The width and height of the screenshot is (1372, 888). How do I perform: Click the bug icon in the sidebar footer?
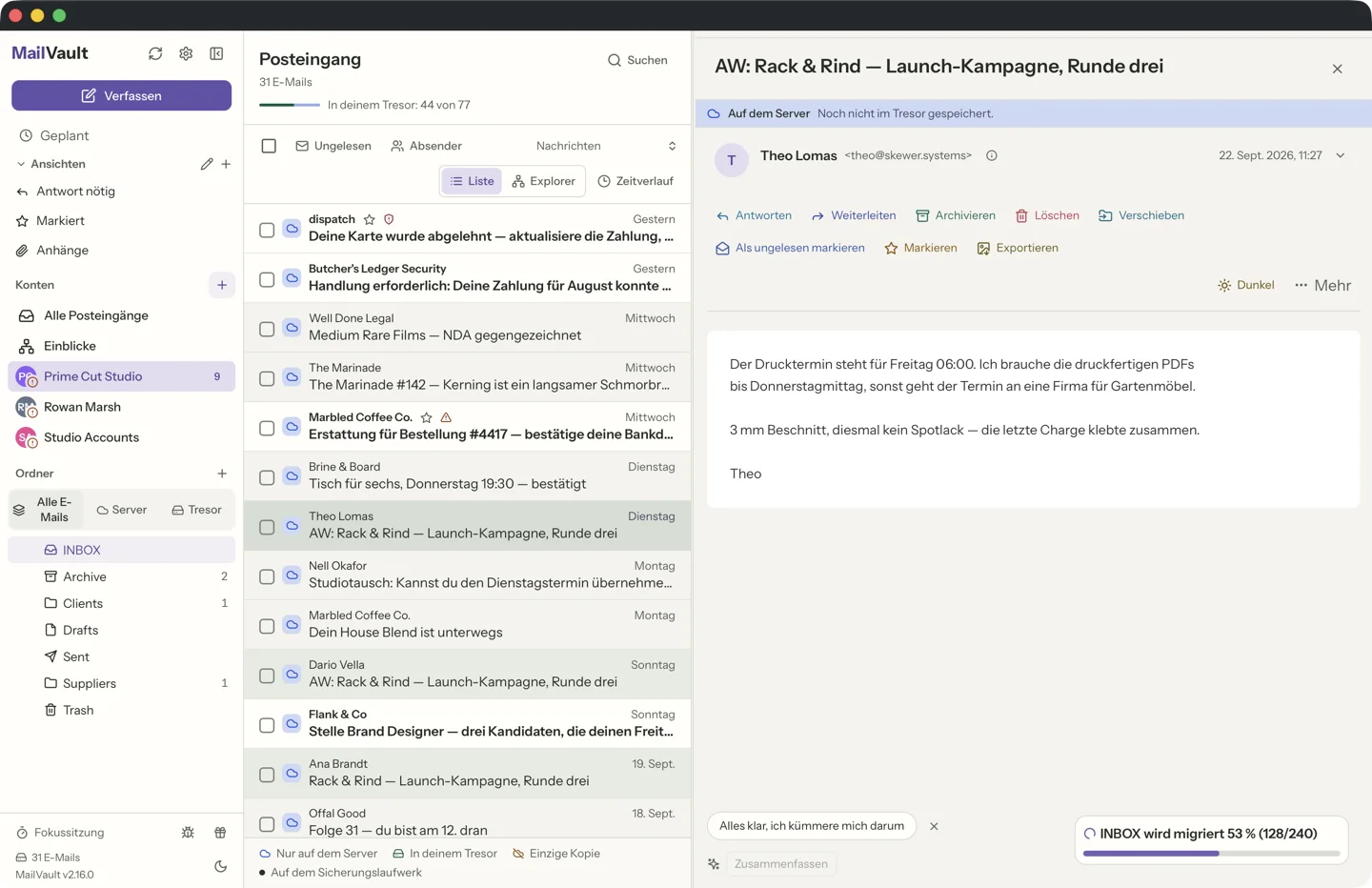tap(188, 832)
